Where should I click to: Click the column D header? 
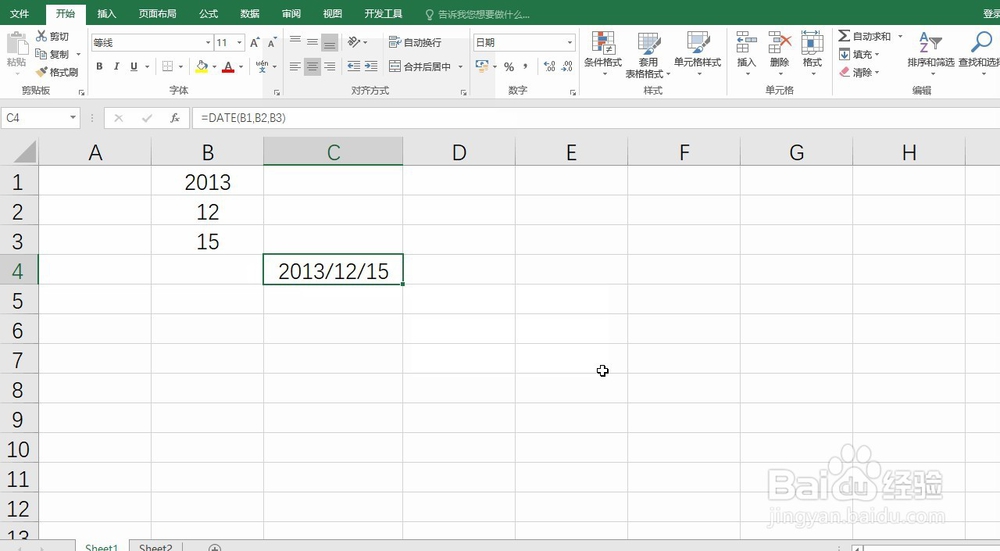[x=459, y=152]
